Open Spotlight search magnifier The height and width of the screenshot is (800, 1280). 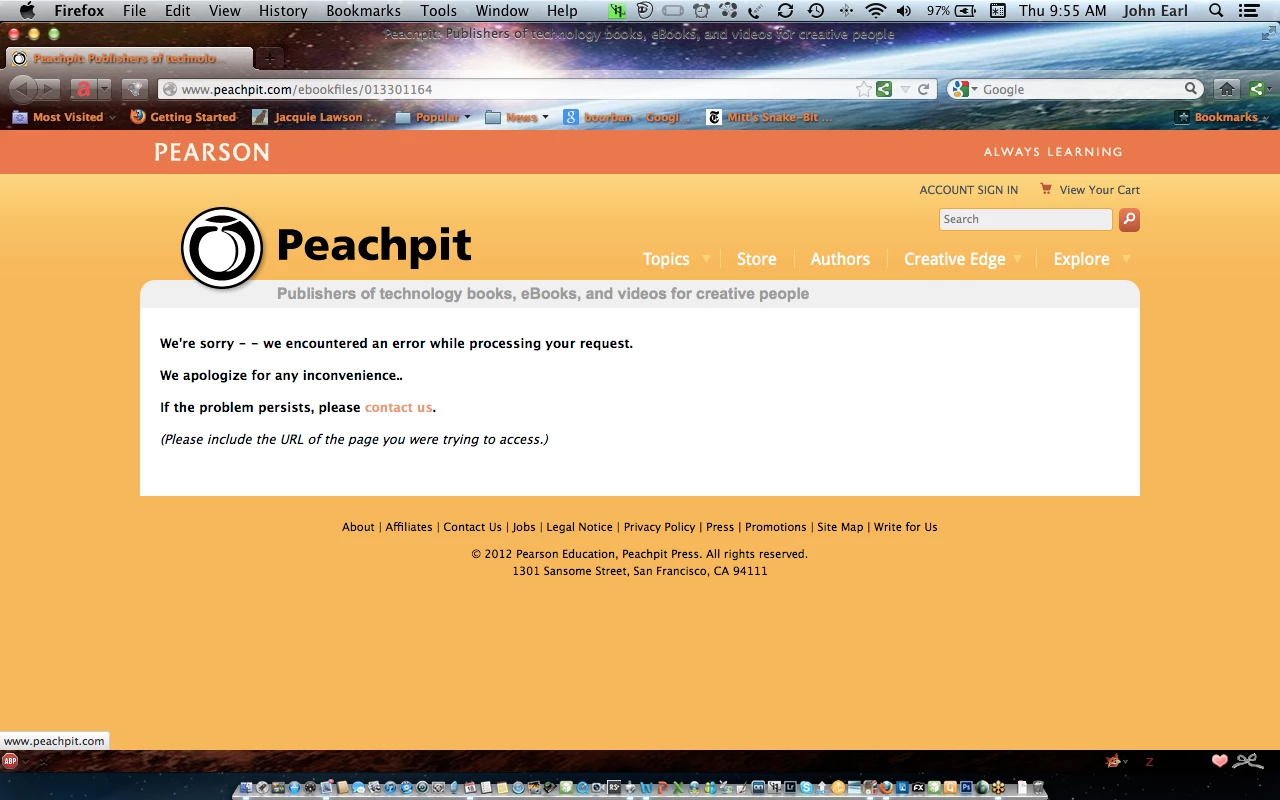pos(1216,11)
